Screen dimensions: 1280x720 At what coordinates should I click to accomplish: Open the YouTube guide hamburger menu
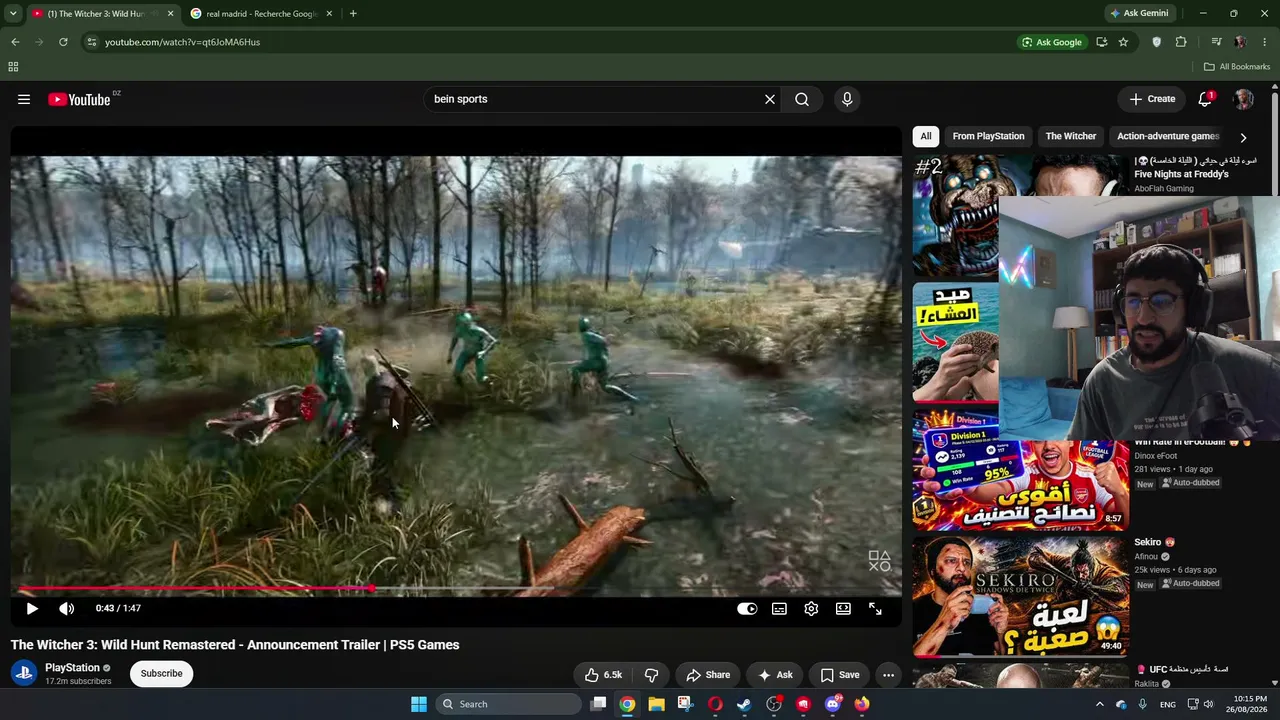tap(24, 99)
